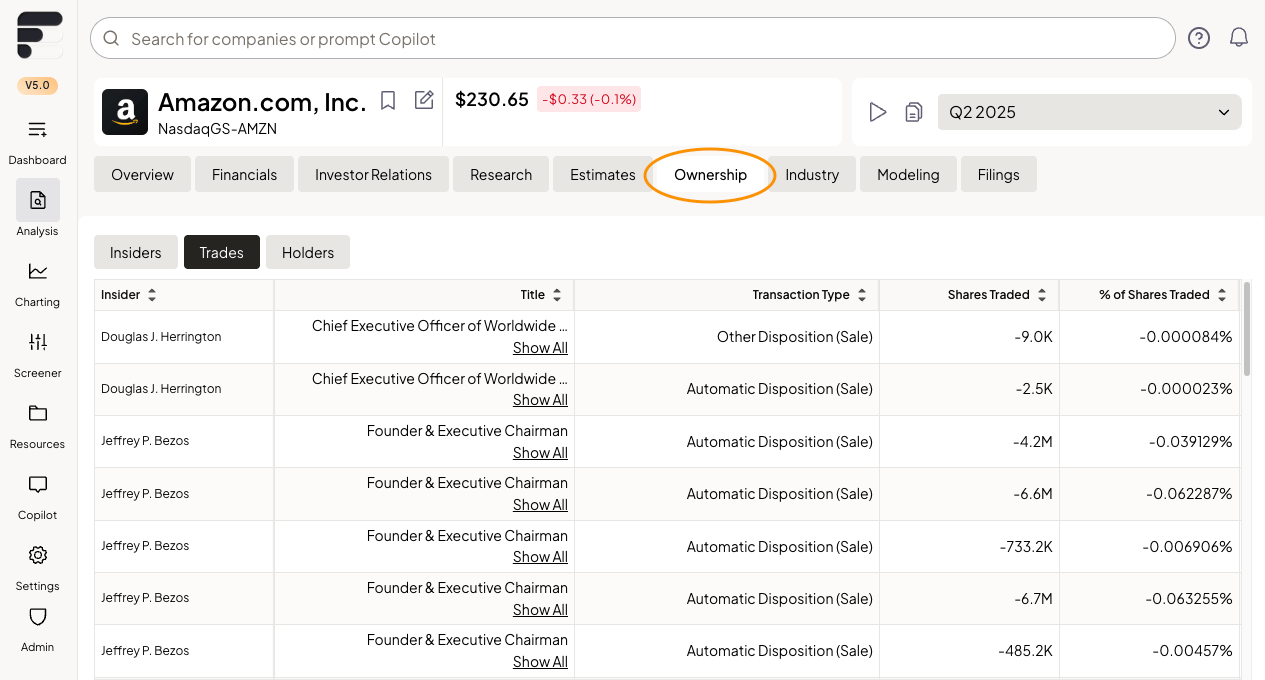This screenshot has width=1265, height=680.
Task: Click the -733.2K shares traded cell
Action: (969, 546)
